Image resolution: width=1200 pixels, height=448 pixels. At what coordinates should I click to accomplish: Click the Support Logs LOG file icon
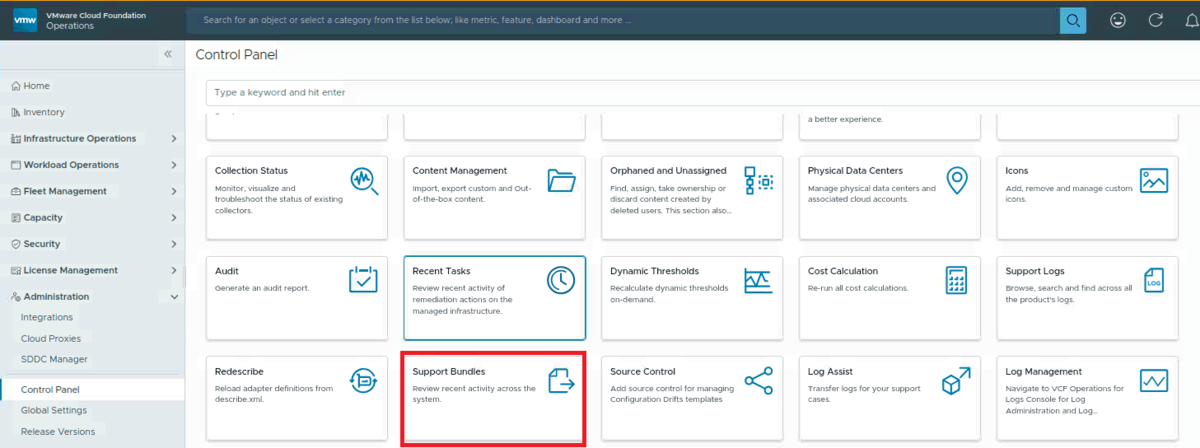(1154, 280)
